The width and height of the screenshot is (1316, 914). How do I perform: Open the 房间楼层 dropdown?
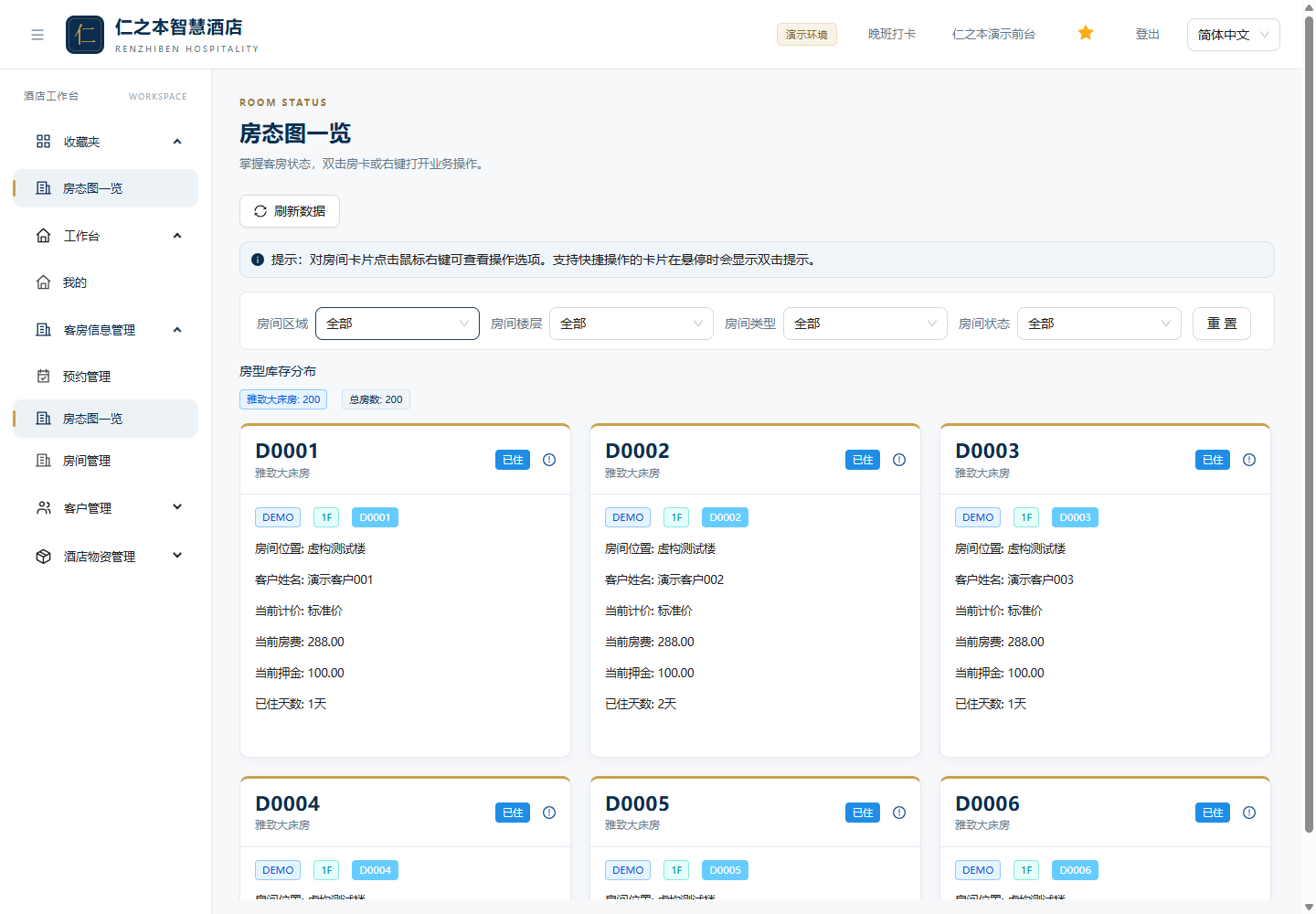[x=631, y=324]
